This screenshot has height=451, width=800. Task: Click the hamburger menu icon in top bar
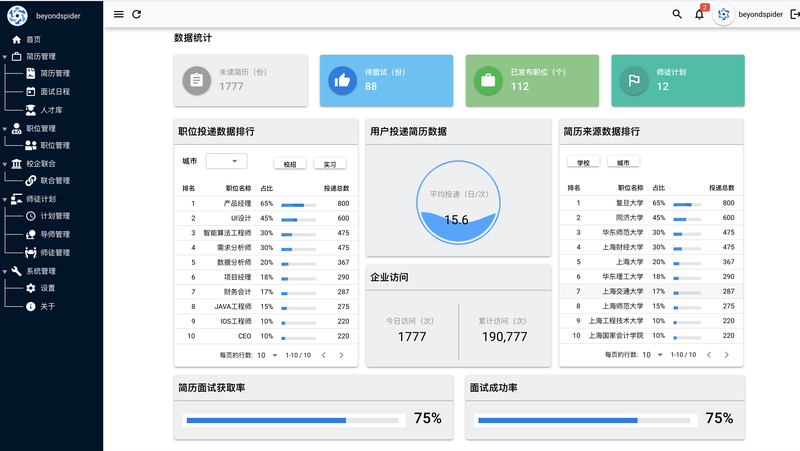pyautogui.click(x=119, y=14)
